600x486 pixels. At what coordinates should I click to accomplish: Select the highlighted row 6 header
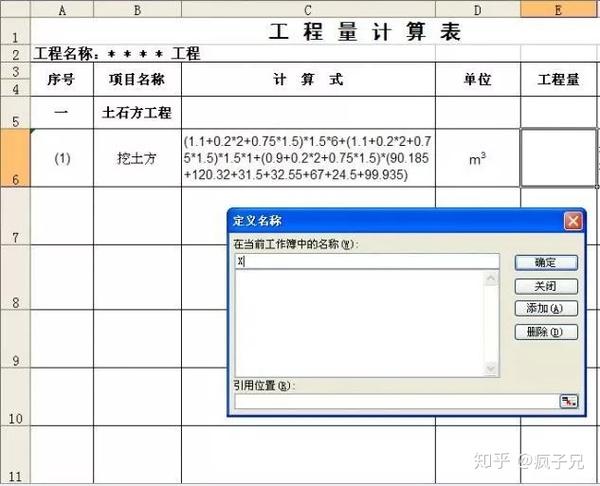(15, 158)
